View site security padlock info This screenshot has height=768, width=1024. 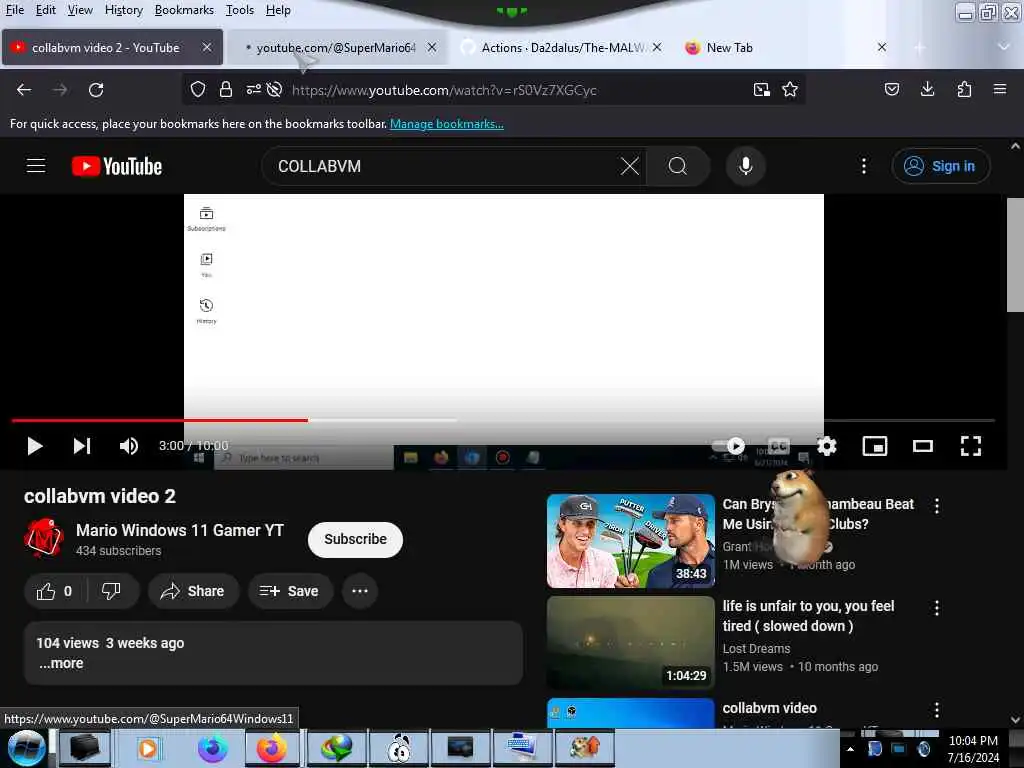(x=225, y=89)
